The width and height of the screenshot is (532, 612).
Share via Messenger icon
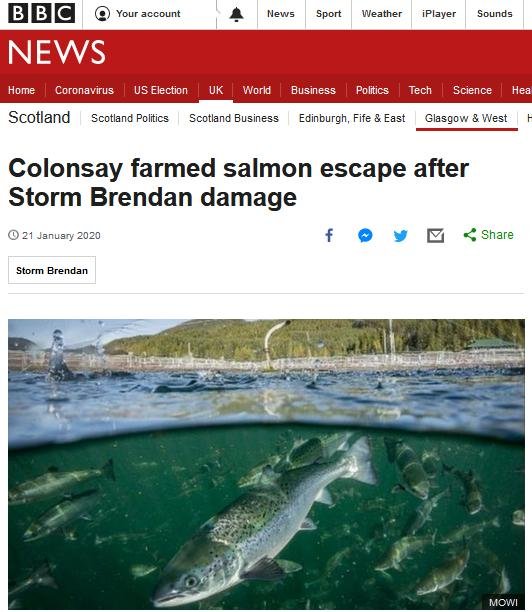(365, 235)
